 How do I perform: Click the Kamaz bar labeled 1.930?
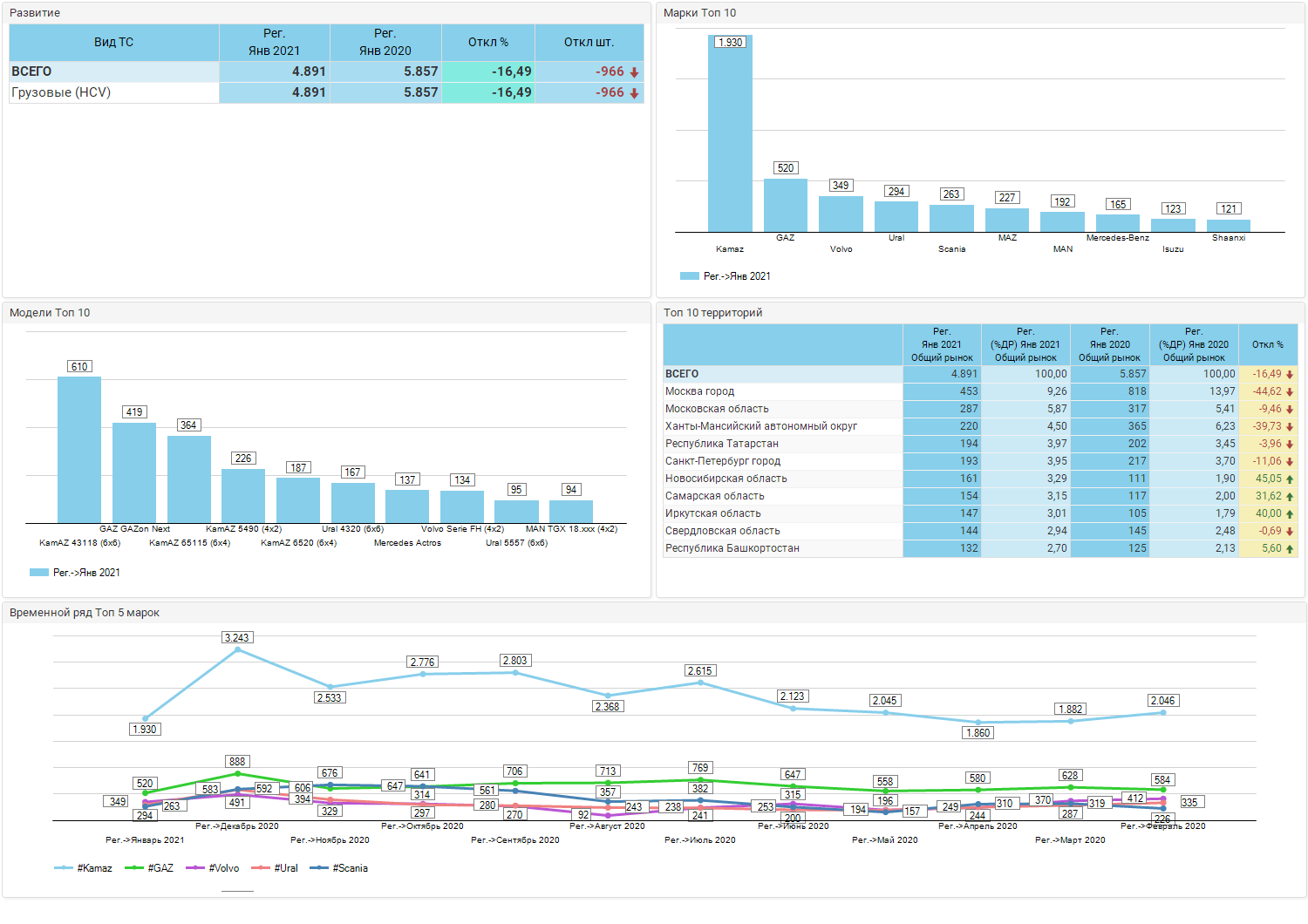(730, 133)
